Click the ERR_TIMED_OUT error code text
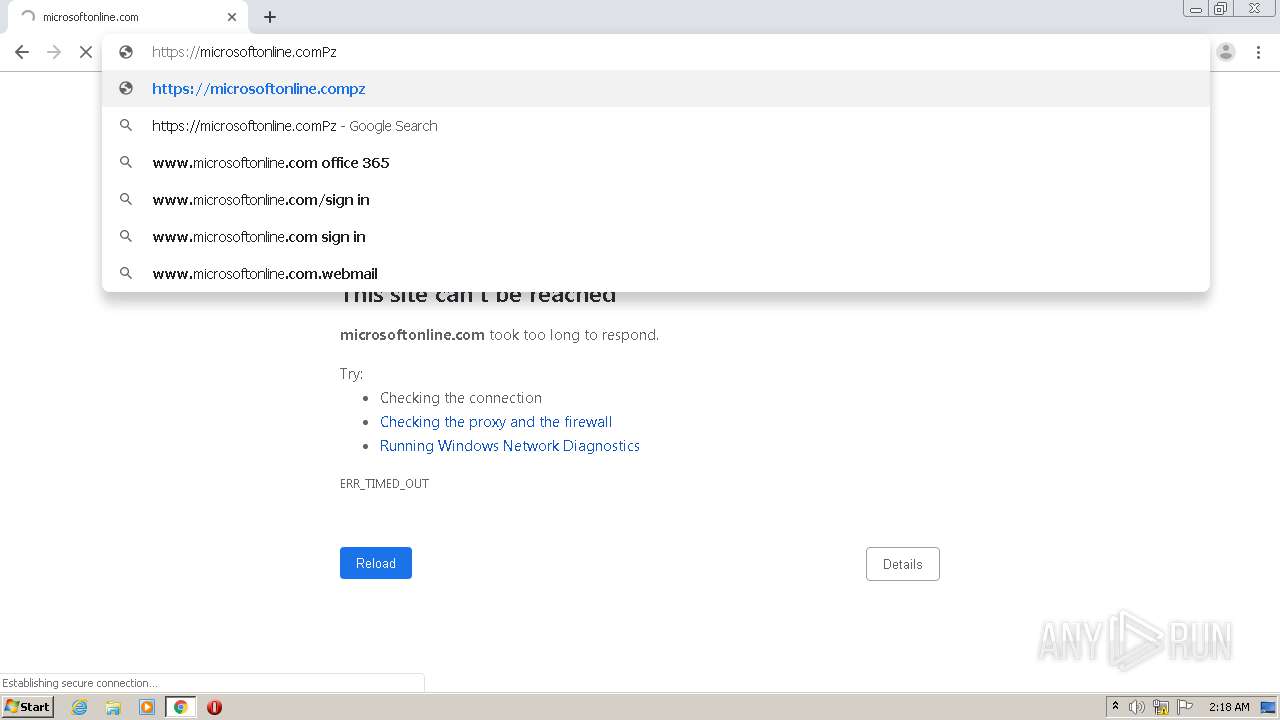 pos(384,484)
